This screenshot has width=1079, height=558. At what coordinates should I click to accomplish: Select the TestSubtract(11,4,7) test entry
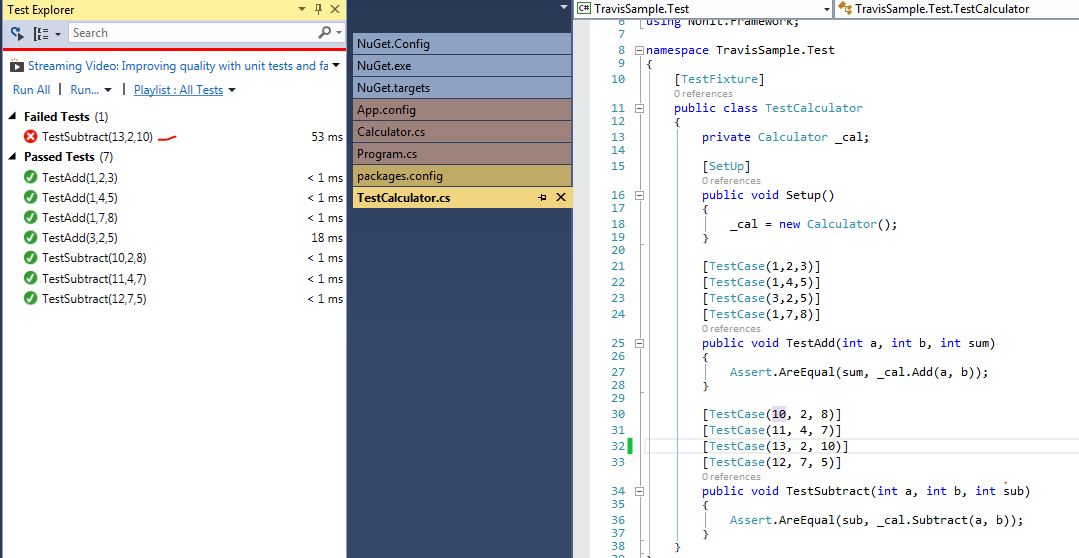tap(94, 279)
